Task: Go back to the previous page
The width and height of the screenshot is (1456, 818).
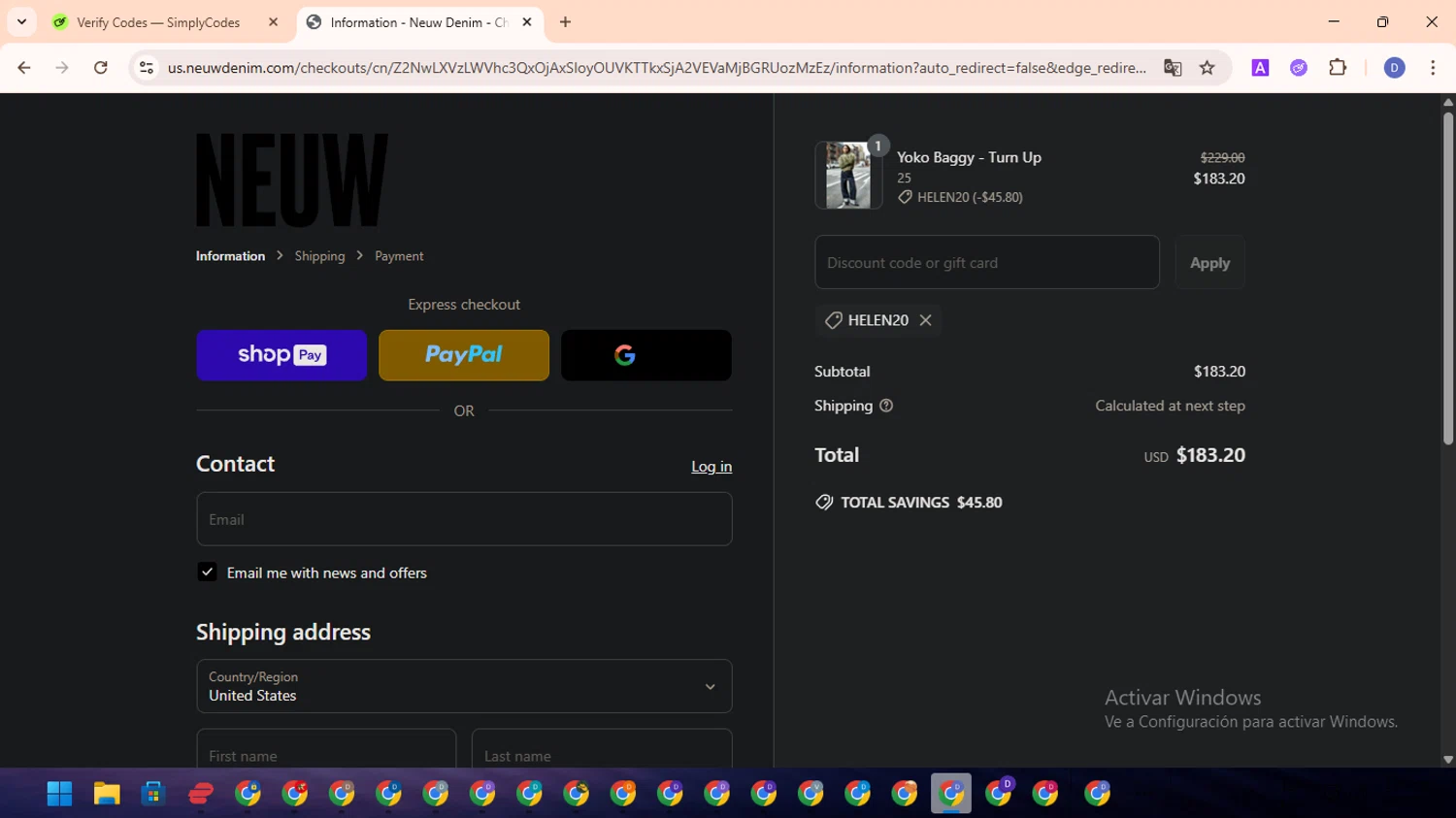Action: pos(24,68)
